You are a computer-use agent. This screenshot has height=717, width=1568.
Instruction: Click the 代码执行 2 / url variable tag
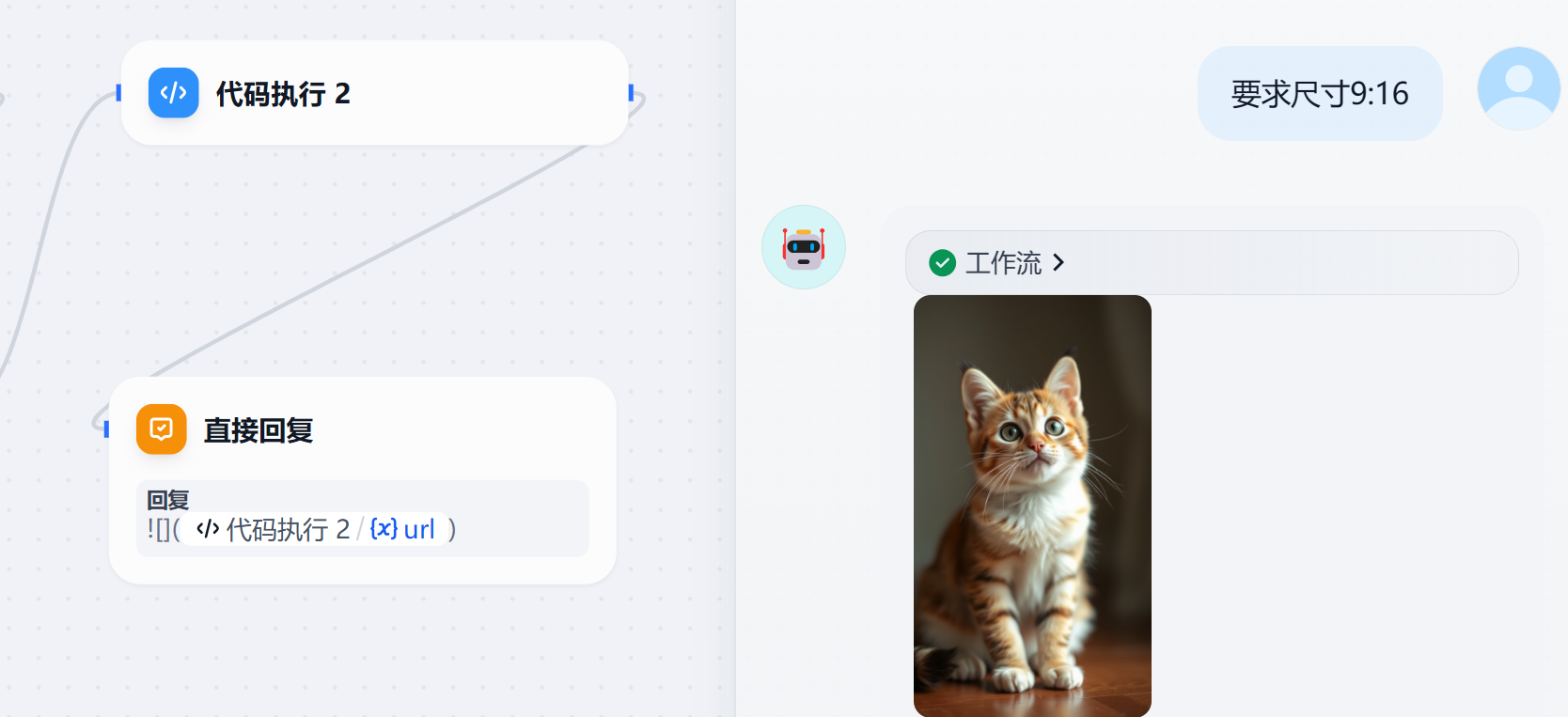pos(315,529)
